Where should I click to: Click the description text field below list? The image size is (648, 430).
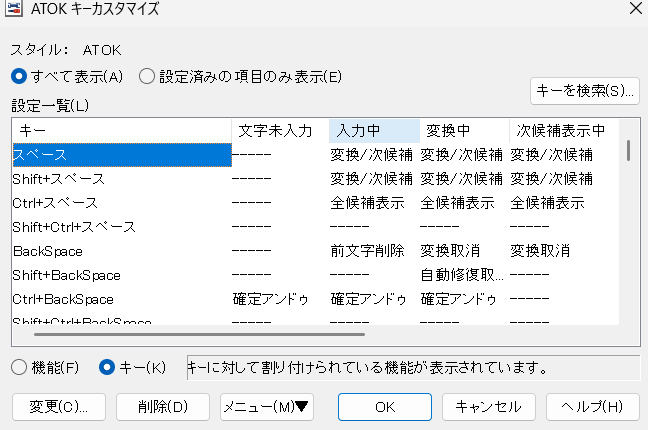pyautogui.click(x=413, y=367)
